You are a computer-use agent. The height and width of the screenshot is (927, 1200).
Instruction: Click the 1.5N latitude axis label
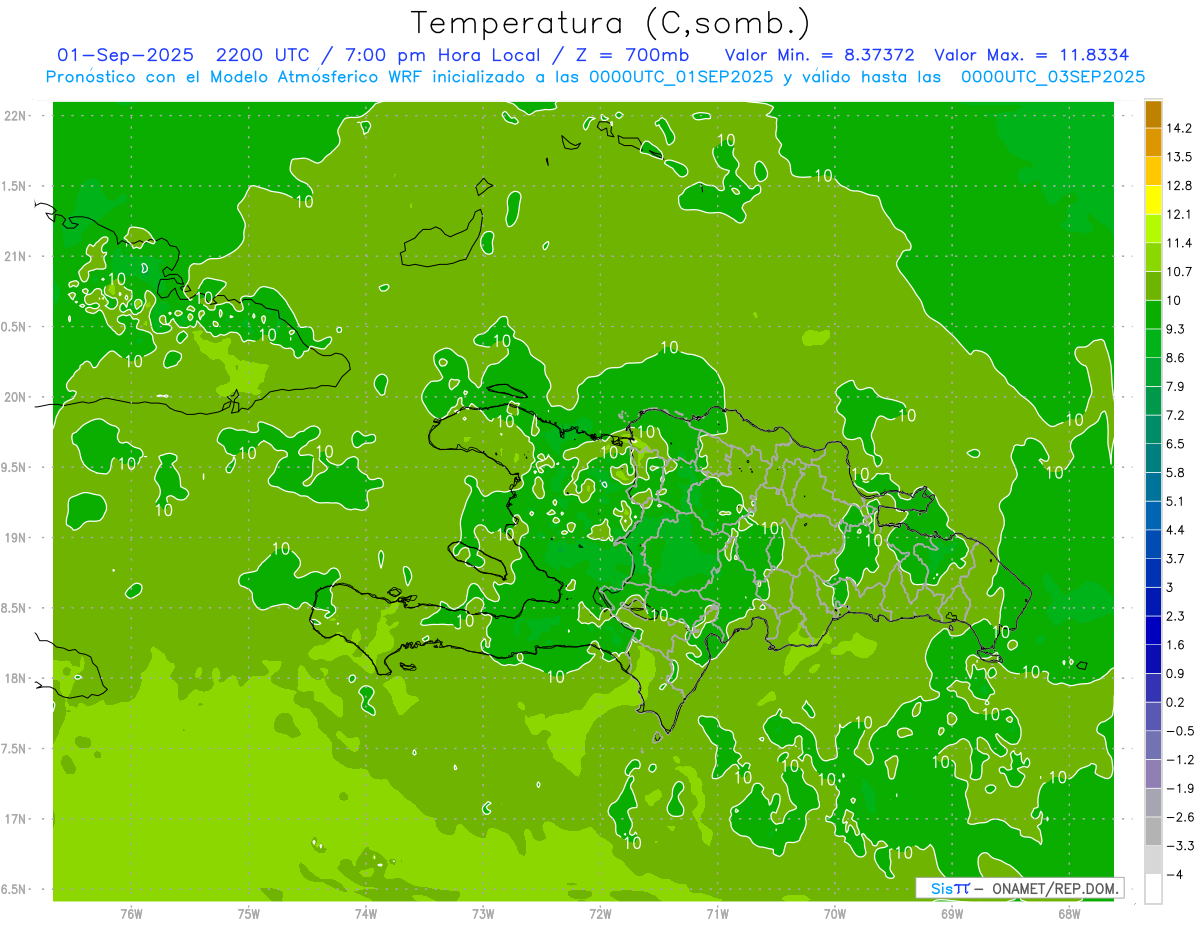click(x=16, y=186)
